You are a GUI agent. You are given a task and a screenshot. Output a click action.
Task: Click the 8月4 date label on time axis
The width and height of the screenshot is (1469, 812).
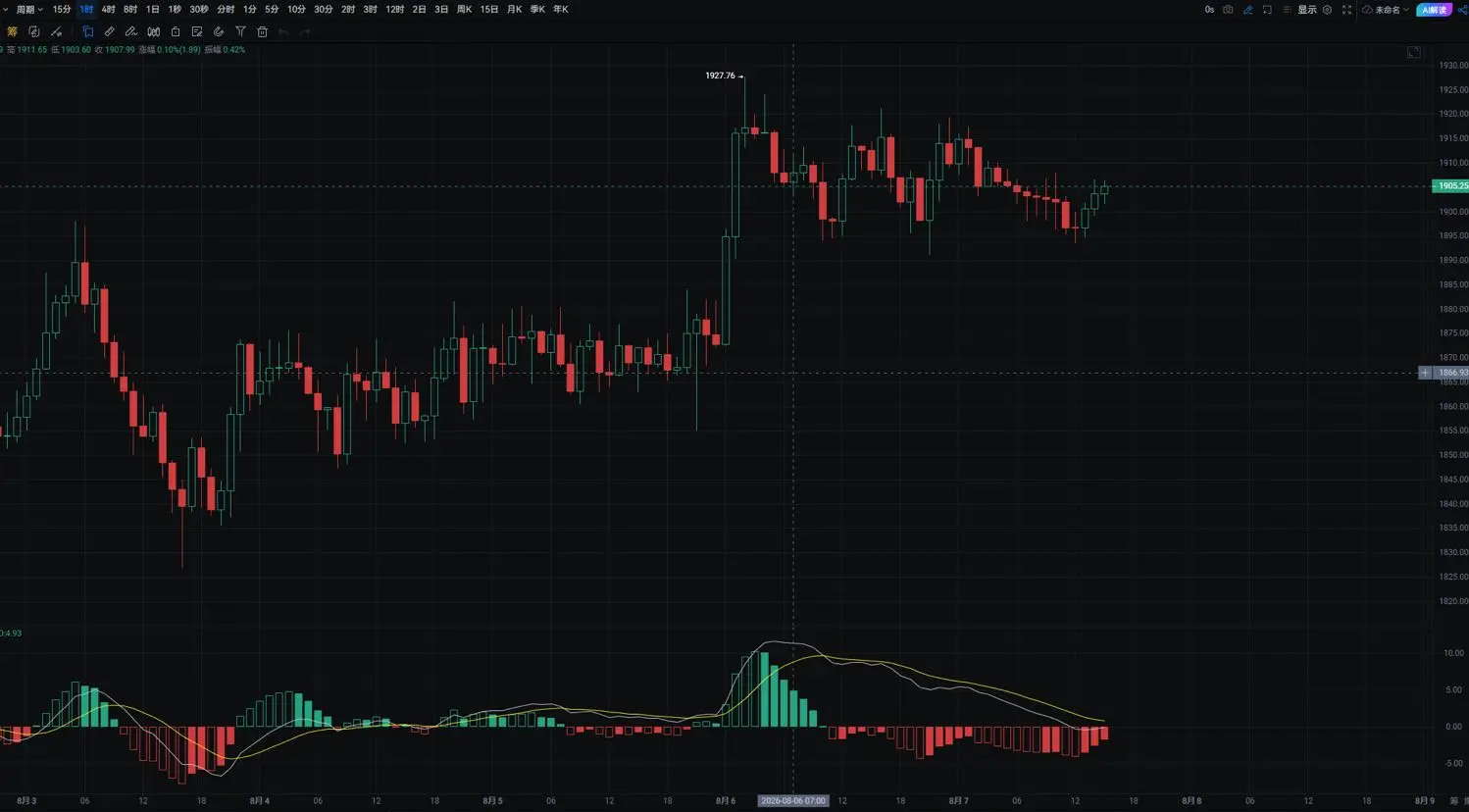point(259,801)
